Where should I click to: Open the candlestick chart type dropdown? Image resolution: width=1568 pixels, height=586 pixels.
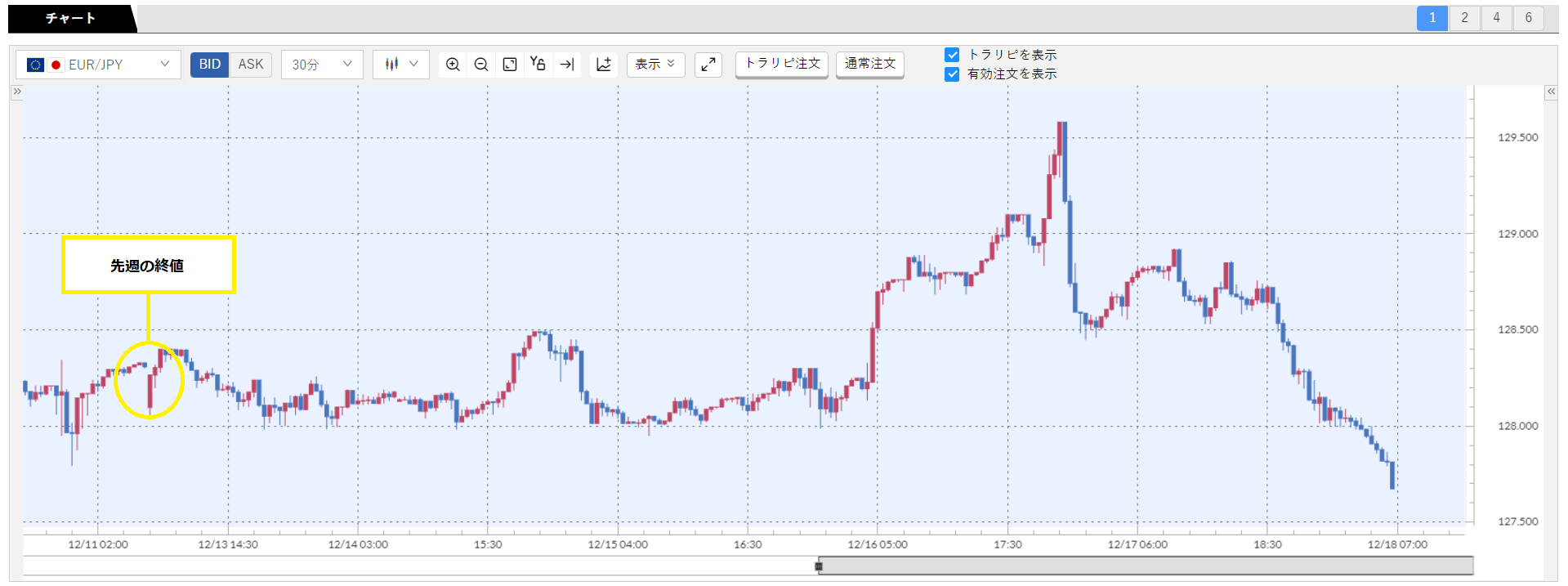(x=401, y=65)
